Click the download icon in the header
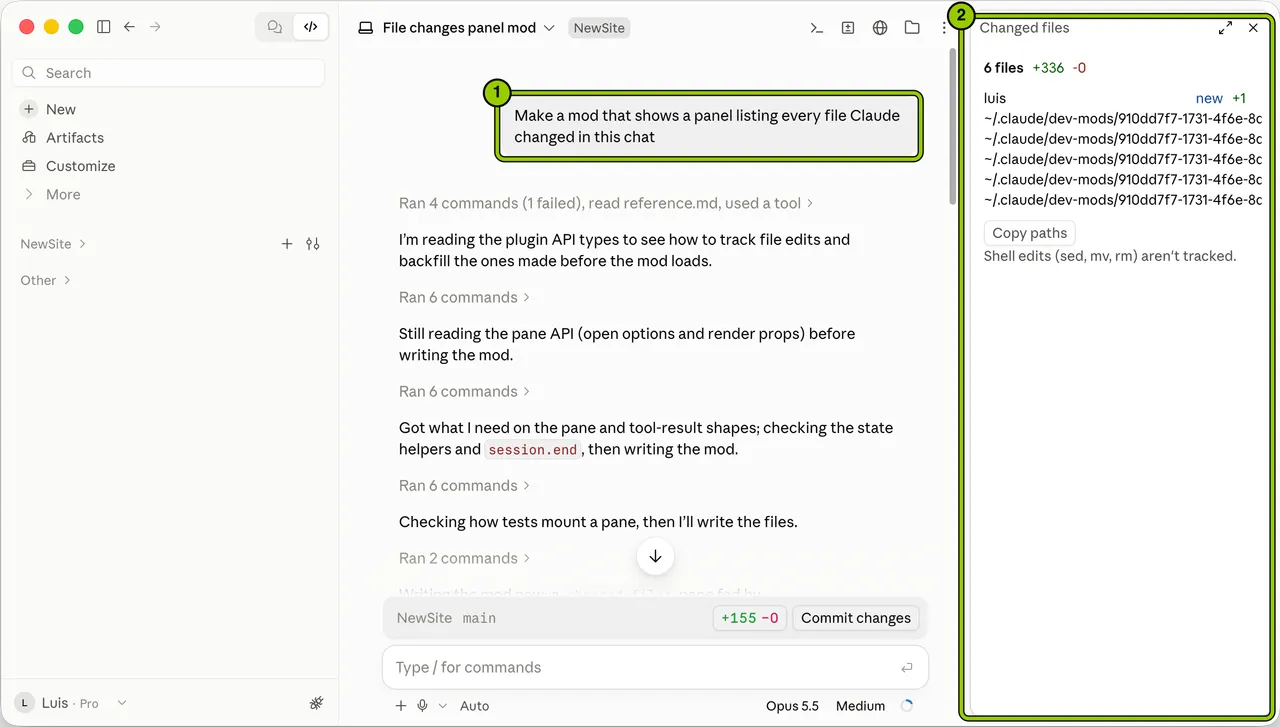Screen dimensions: 1280x727 [x=848, y=28]
